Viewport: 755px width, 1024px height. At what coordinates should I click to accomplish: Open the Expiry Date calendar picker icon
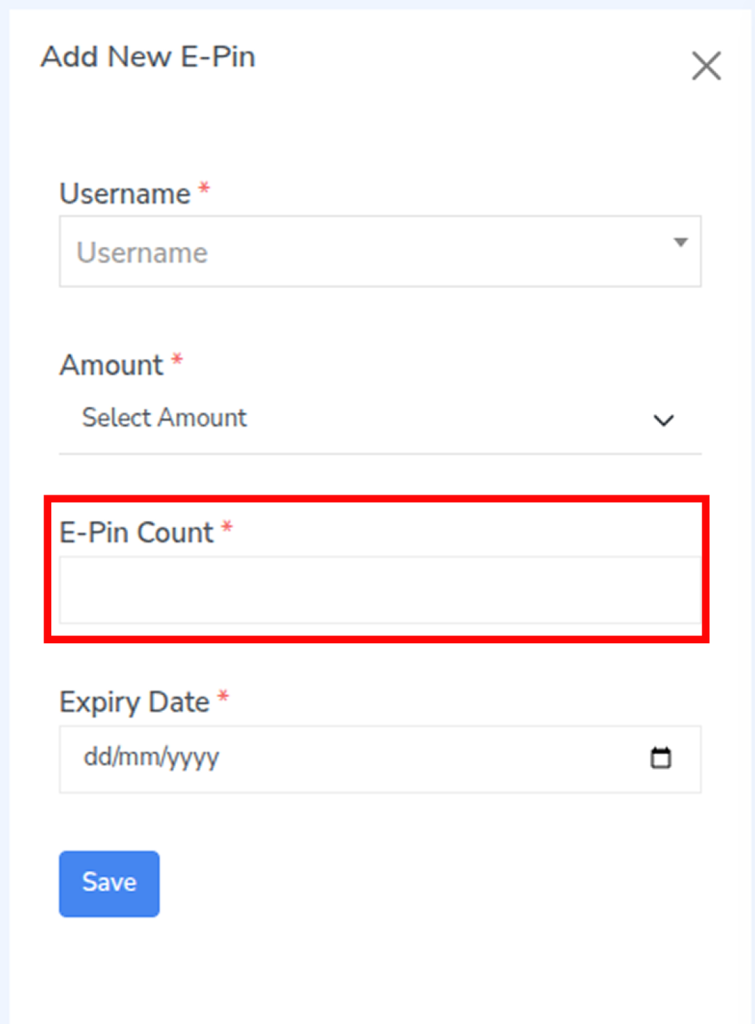click(661, 758)
